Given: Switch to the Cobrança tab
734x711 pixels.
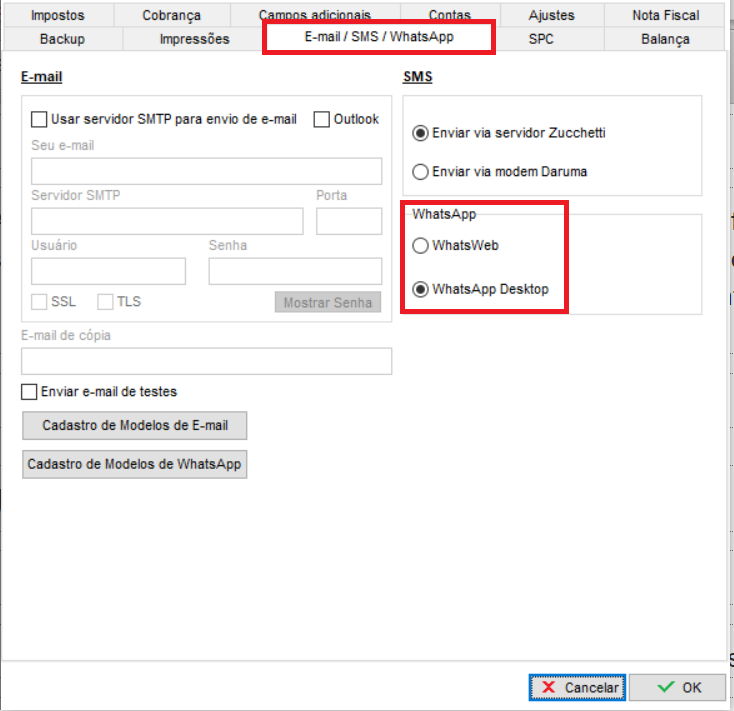Looking at the screenshot, I should click(x=171, y=15).
